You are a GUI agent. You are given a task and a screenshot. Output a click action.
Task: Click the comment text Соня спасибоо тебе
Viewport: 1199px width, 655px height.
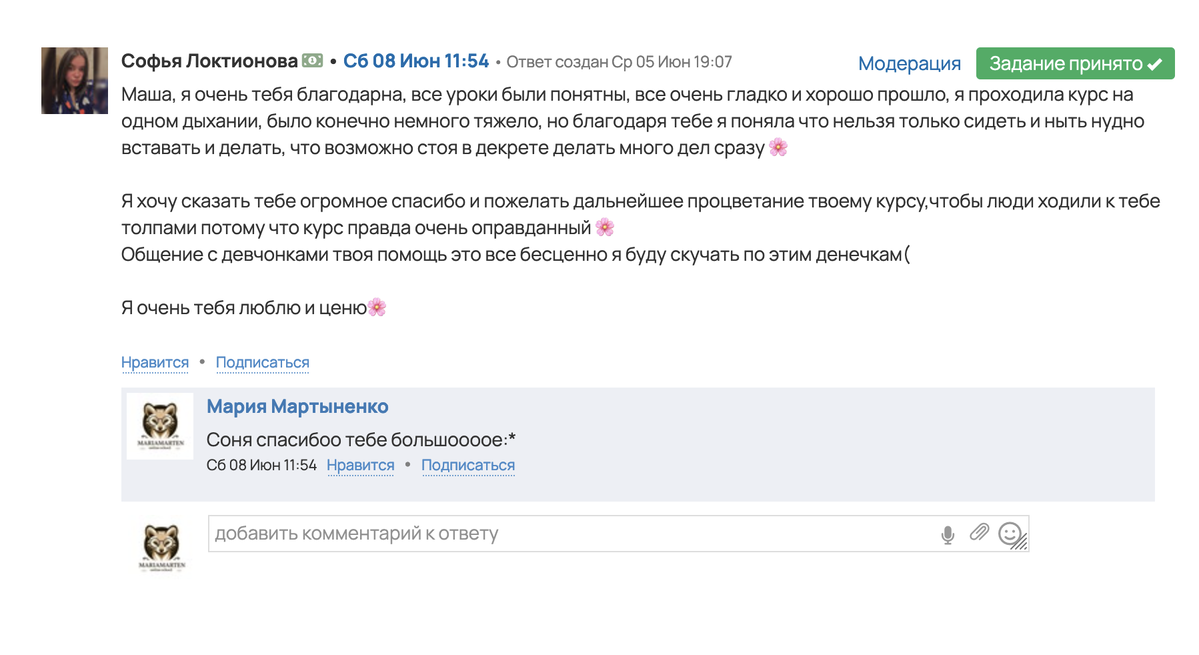coord(361,440)
